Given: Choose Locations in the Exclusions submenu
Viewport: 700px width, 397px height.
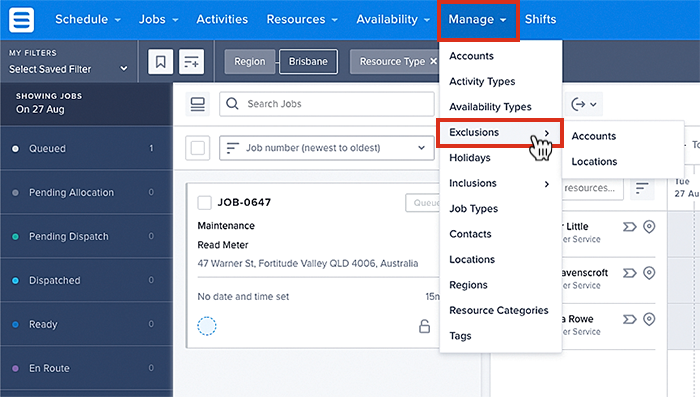Looking at the screenshot, I should pos(594,162).
